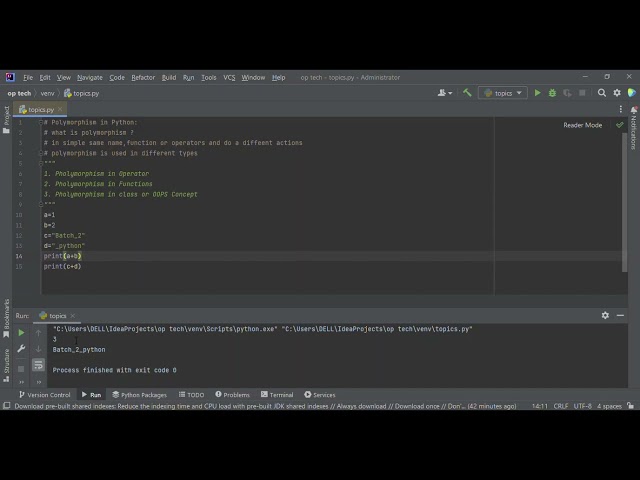Click the lock icon in status bar
The image size is (640, 480).
[631, 406]
